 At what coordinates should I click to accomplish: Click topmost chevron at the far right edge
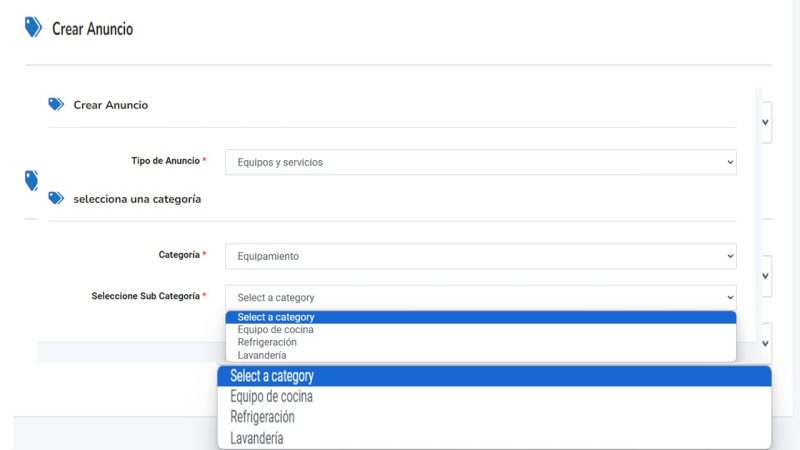765,122
